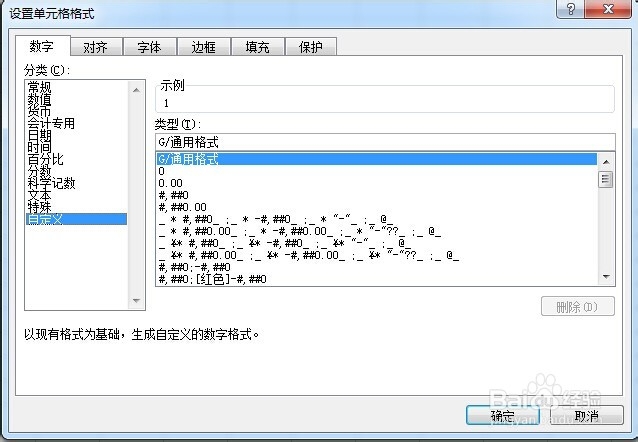Click the type list scroll-down arrow

606,277
